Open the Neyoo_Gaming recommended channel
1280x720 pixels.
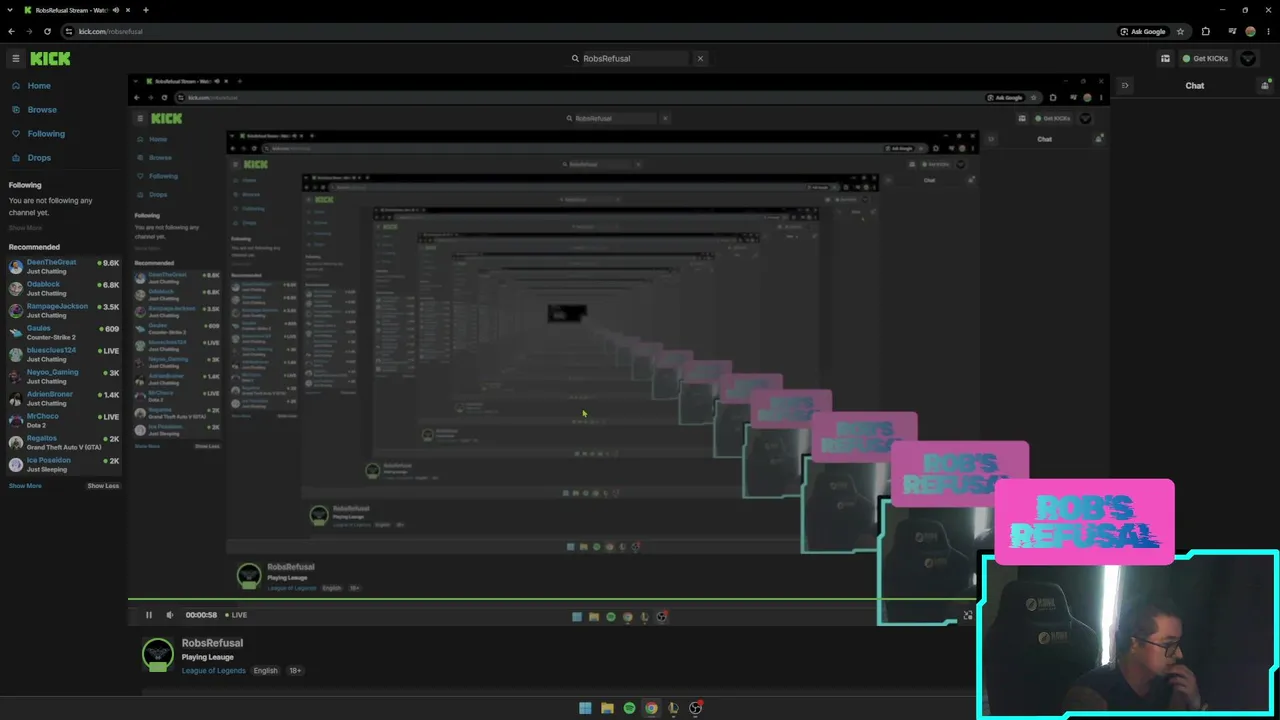64,376
